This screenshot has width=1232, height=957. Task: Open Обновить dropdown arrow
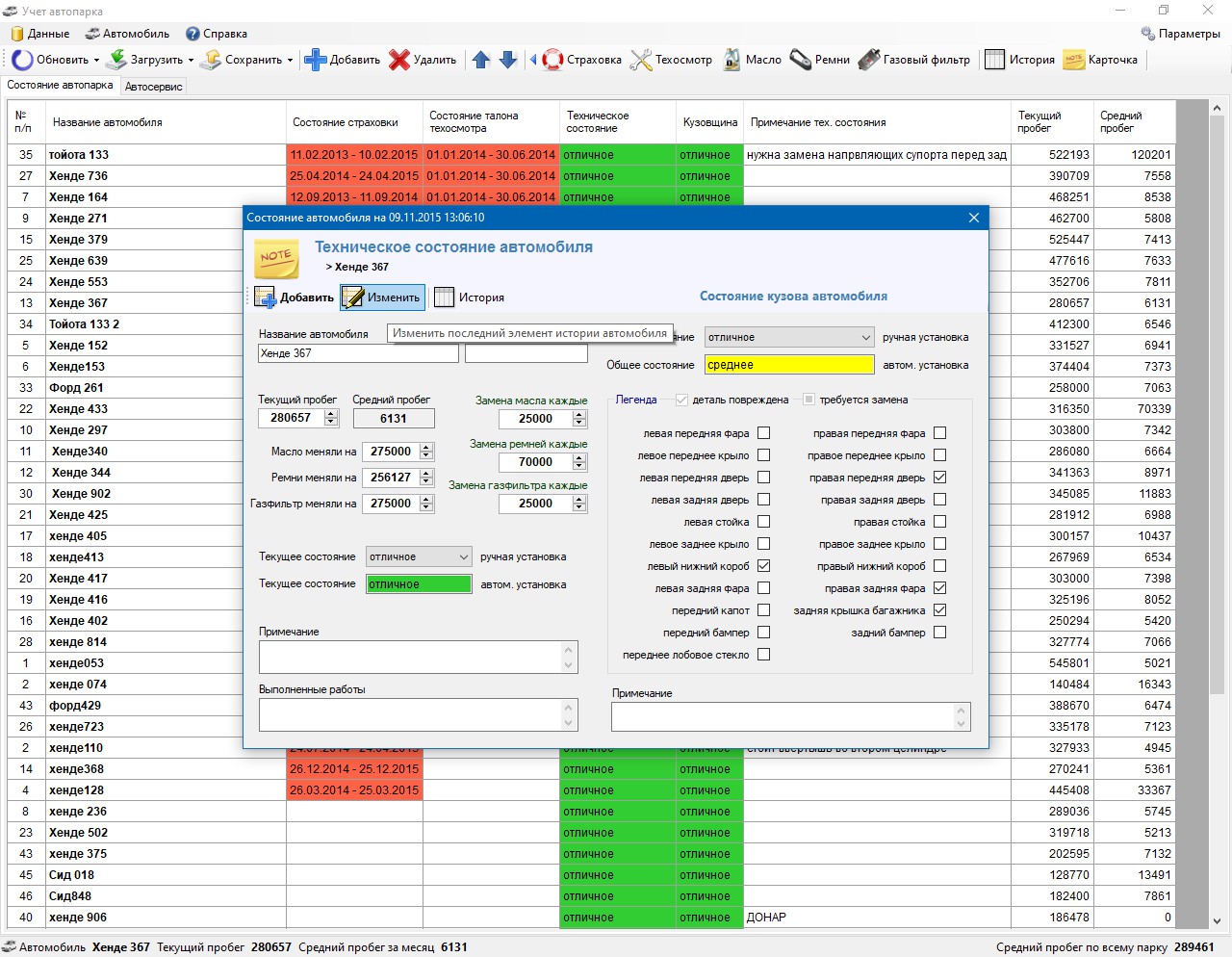coord(96,60)
